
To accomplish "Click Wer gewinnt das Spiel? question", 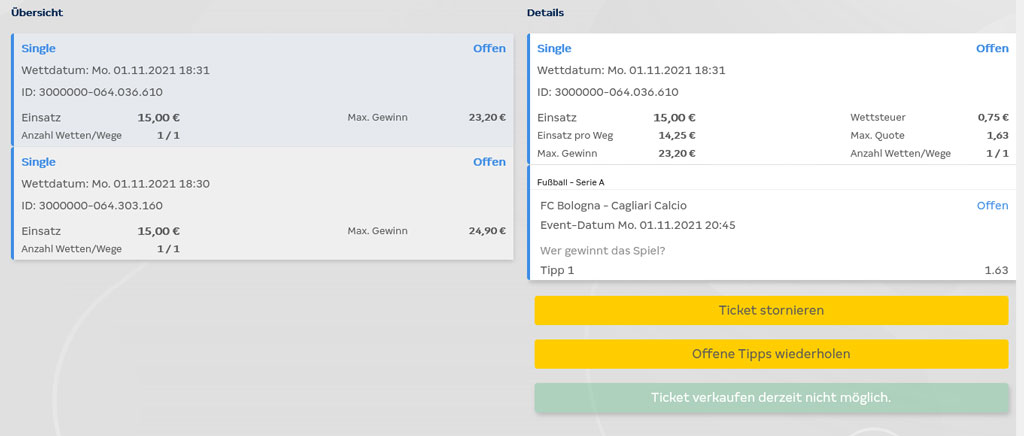I will click(603, 251).
